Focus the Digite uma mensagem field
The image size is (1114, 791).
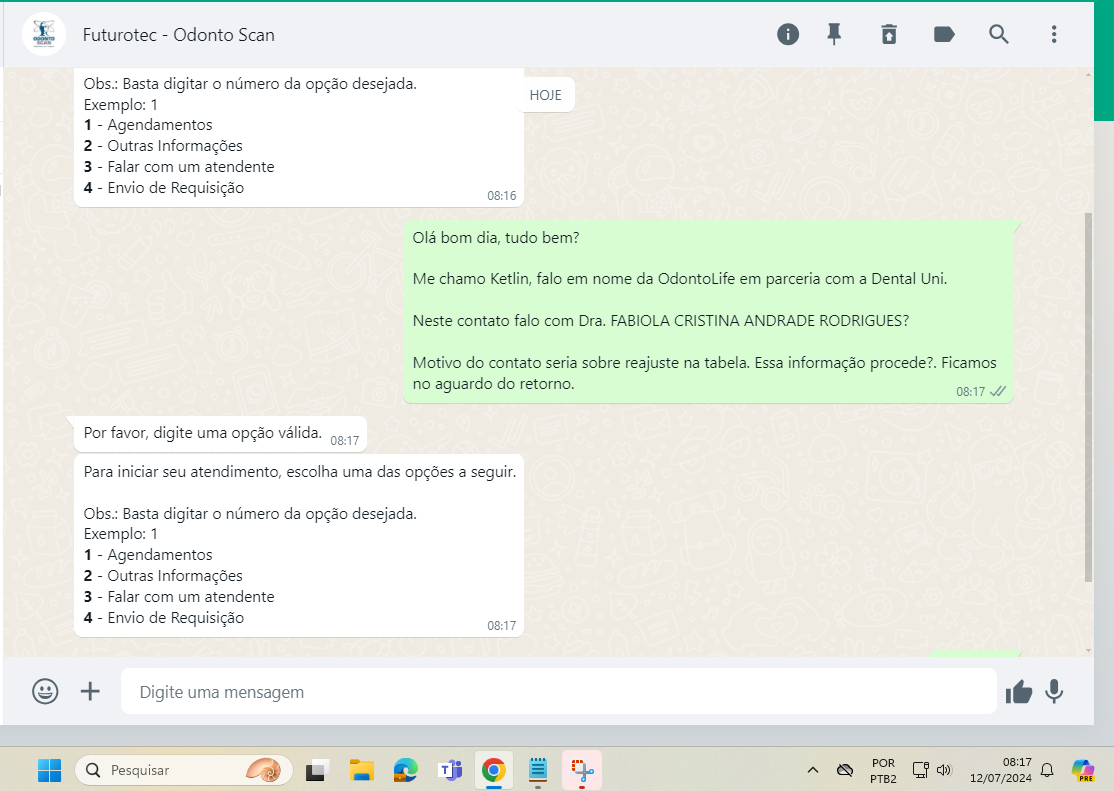[x=558, y=691]
